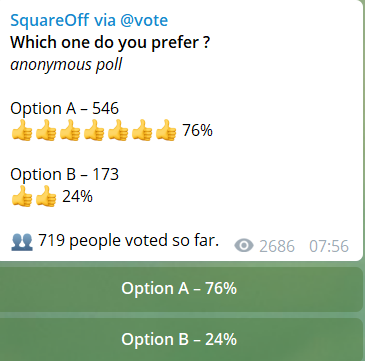Click the "anonymous poll" label
The width and height of the screenshot is (365, 361).
(66, 65)
